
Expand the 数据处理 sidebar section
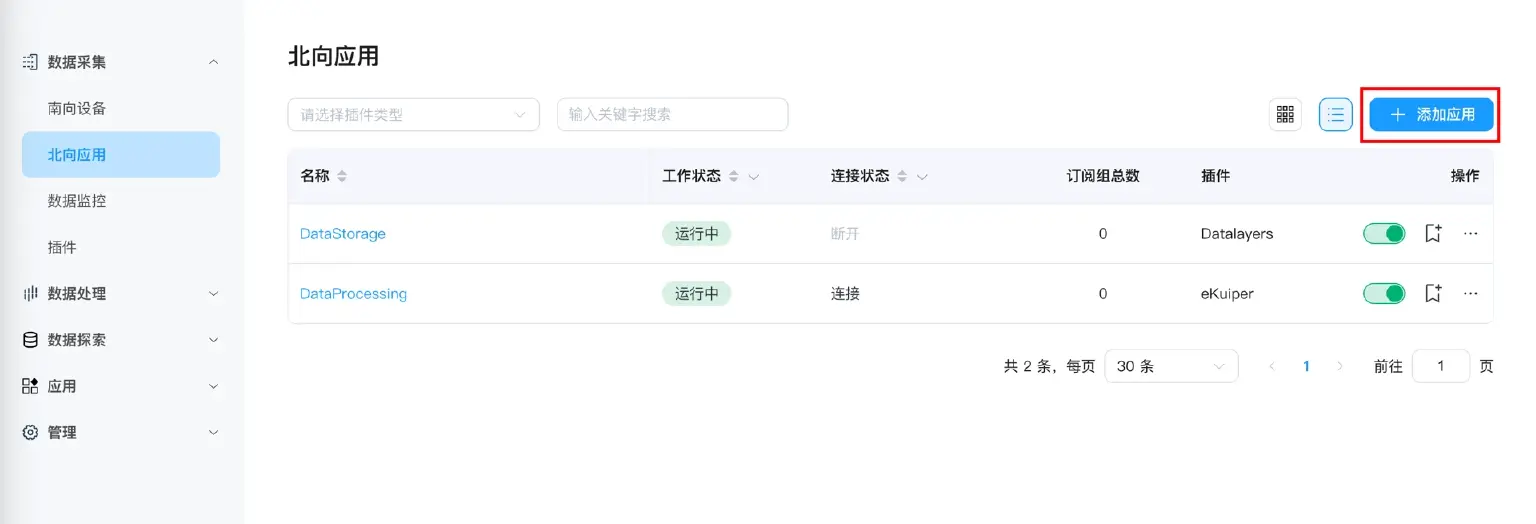coord(120,294)
